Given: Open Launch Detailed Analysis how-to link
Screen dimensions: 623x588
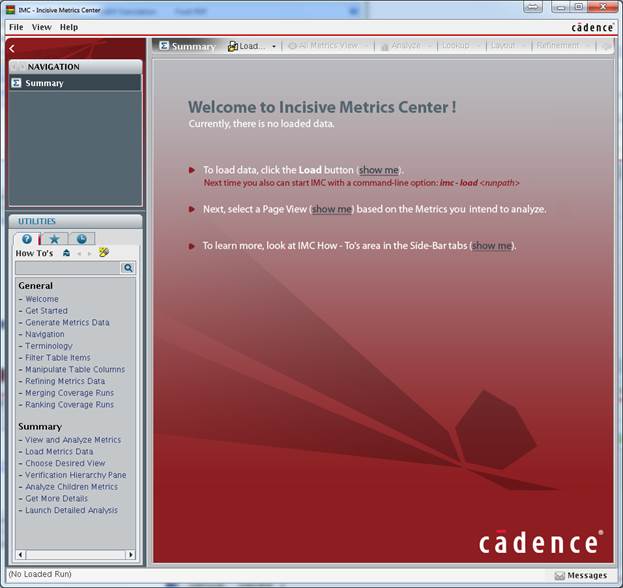Looking at the screenshot, I should 72,510.
